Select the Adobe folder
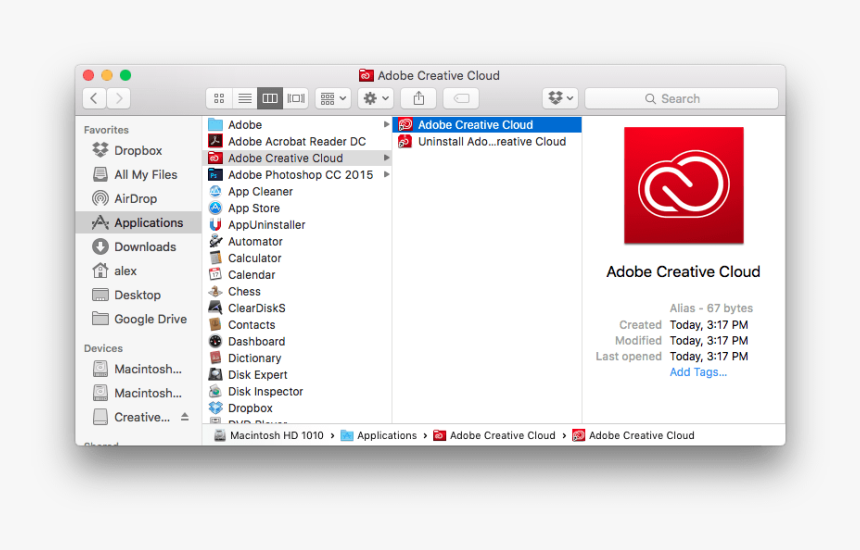This screenshot has width=860, height=550. pyautogui.click(x=296, y=125)
